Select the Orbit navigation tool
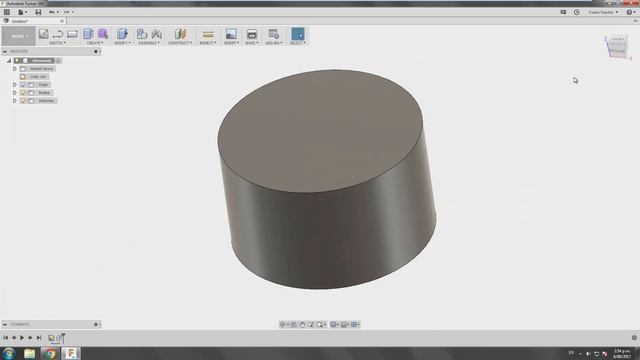 pyautogui.click(x=282, y=324)
